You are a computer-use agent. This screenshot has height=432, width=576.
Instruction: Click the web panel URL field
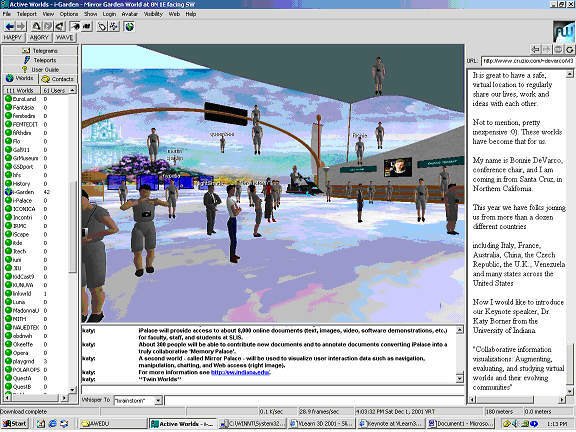[528, 61]
